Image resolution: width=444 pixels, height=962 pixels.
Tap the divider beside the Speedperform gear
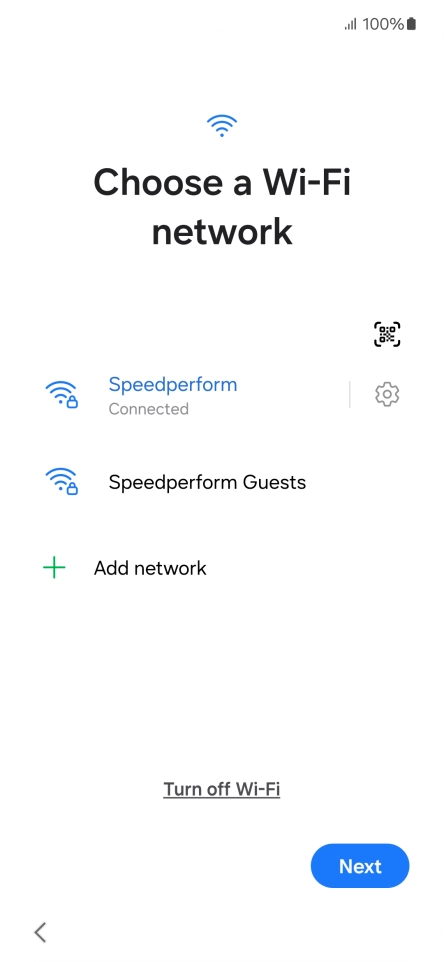[x=350, y=394]
